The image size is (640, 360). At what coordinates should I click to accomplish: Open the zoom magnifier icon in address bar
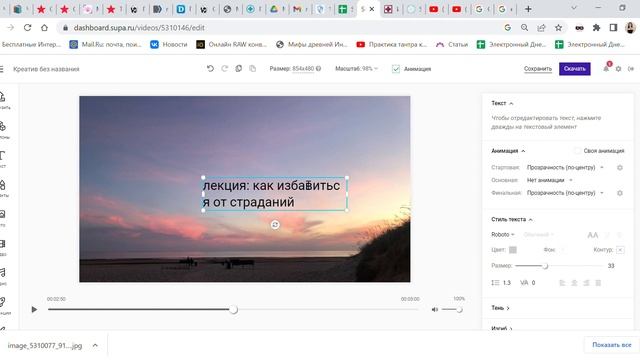(524, 28)
